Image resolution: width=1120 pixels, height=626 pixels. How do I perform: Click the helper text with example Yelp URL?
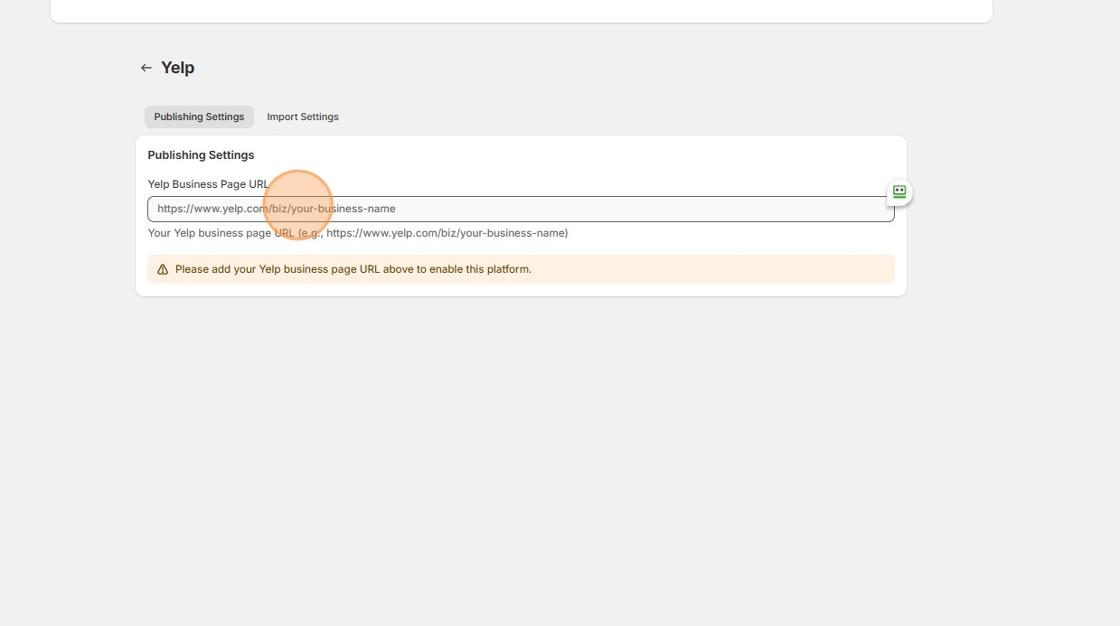click(x=358, y=233)
